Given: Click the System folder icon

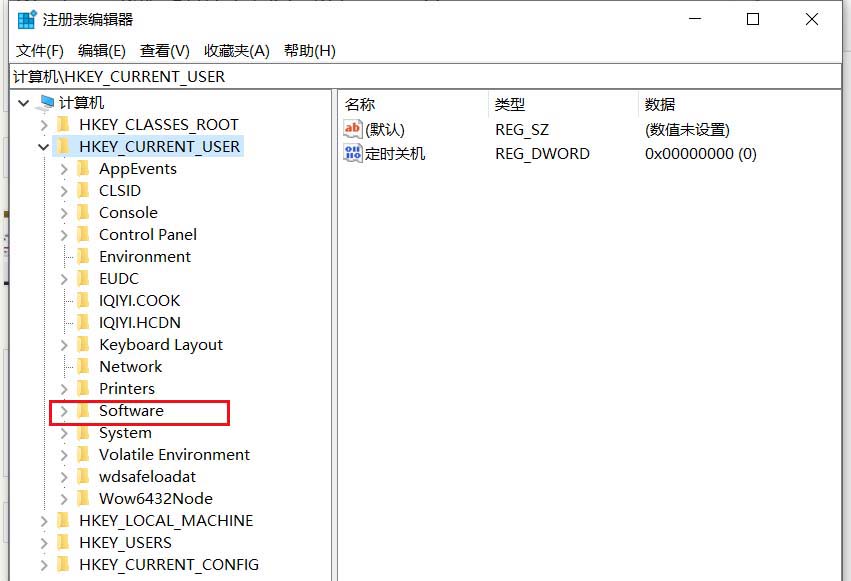Looking at the screenshot, I should 83,432.
